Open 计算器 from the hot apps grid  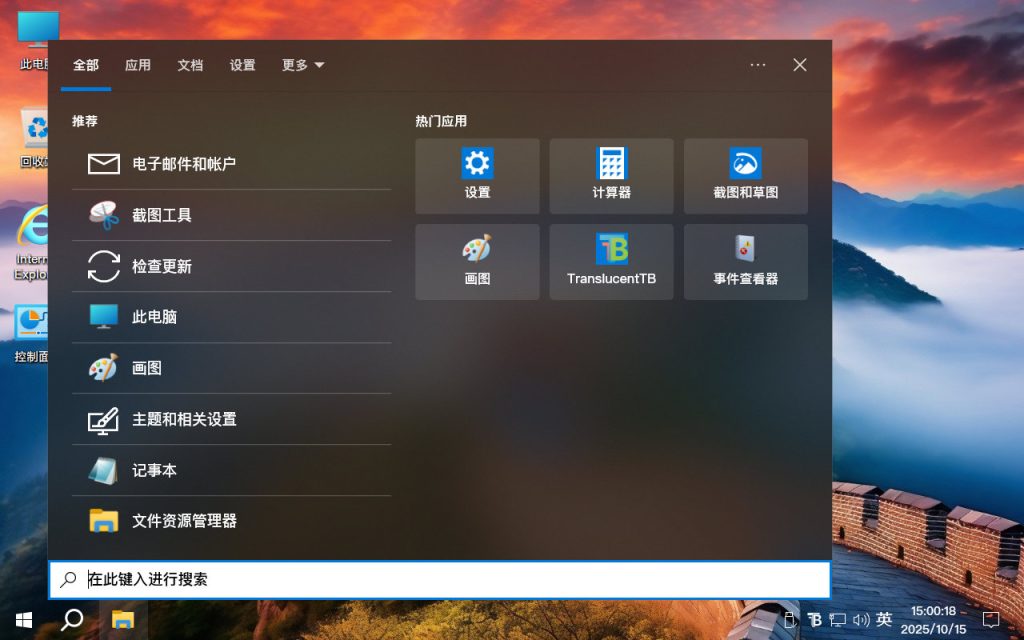point(611,176)
